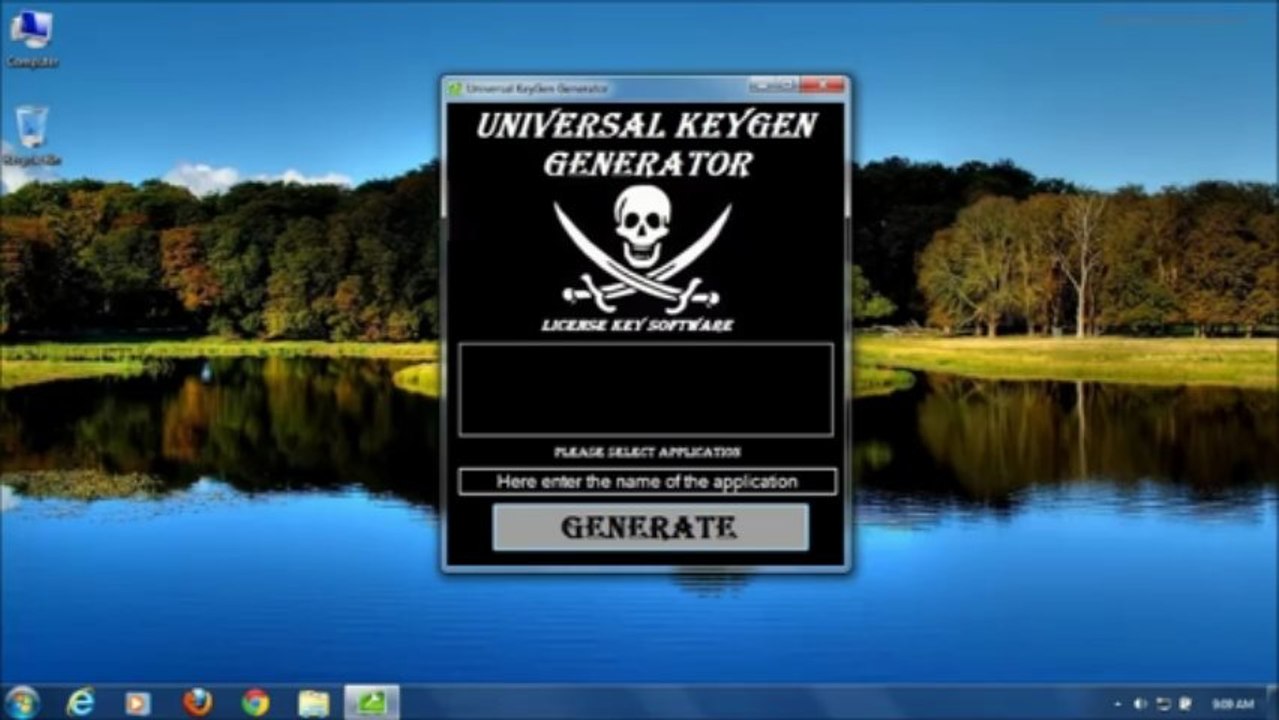Image resolution: width=1279 pixels, height=720 pixels.
Task: Click the GENERATE button
Action: click(650, 527)
